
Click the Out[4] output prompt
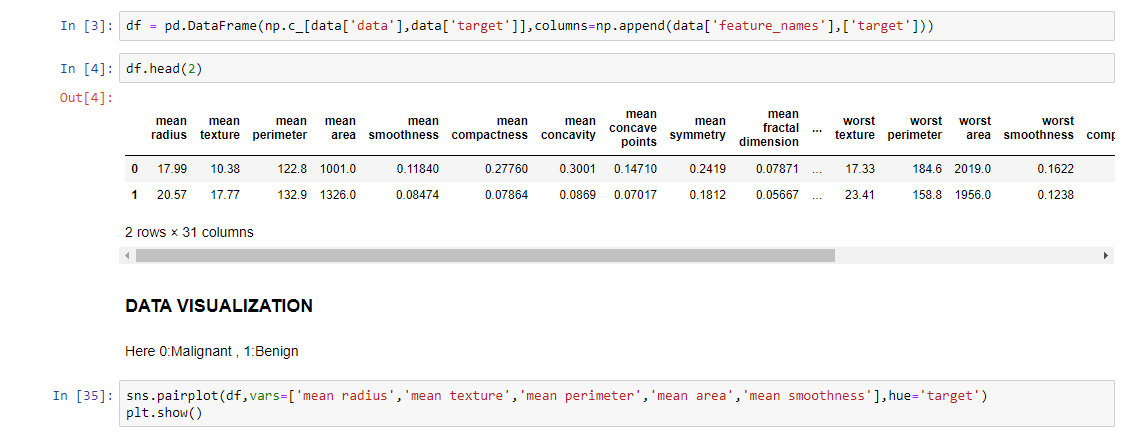tap(86, 98)
